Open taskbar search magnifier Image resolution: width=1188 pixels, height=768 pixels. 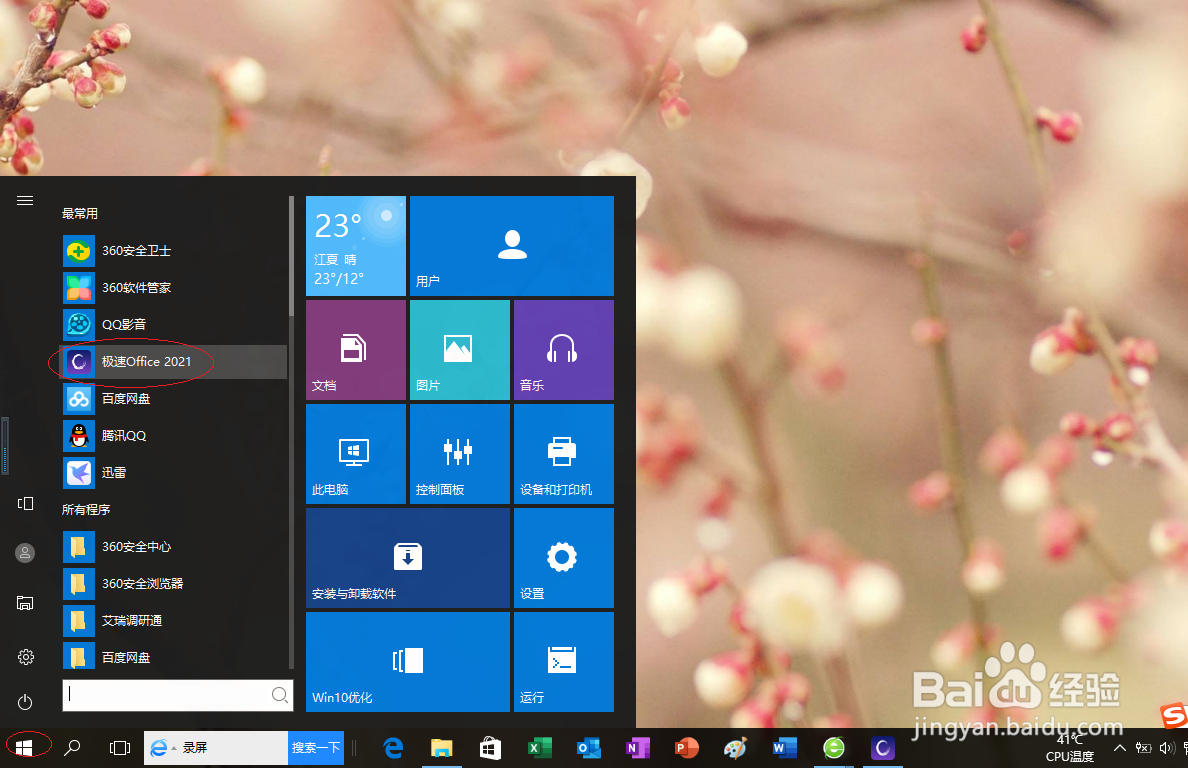[72, 748]
